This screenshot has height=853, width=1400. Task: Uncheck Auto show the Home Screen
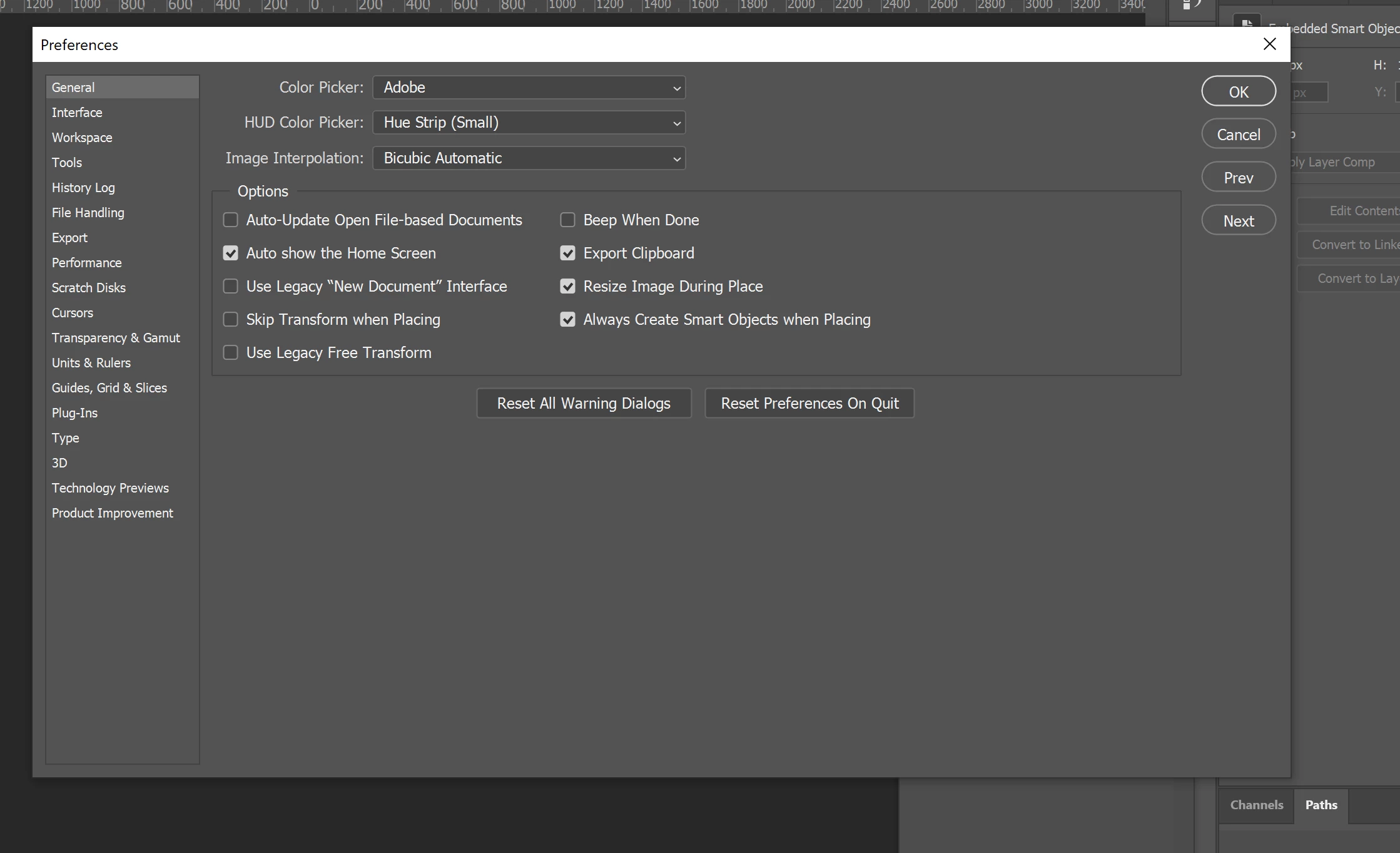click(x=231, y=253)
